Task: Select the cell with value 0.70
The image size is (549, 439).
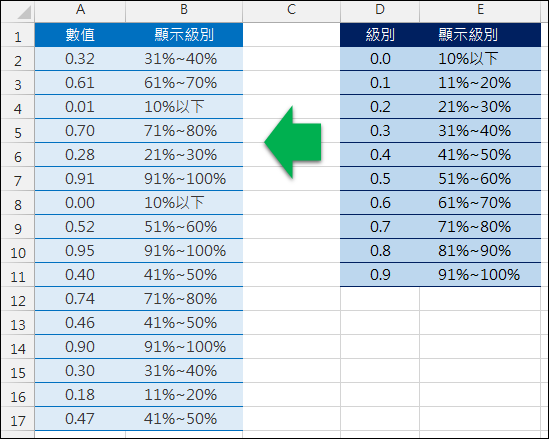Action: click(80, 131)
